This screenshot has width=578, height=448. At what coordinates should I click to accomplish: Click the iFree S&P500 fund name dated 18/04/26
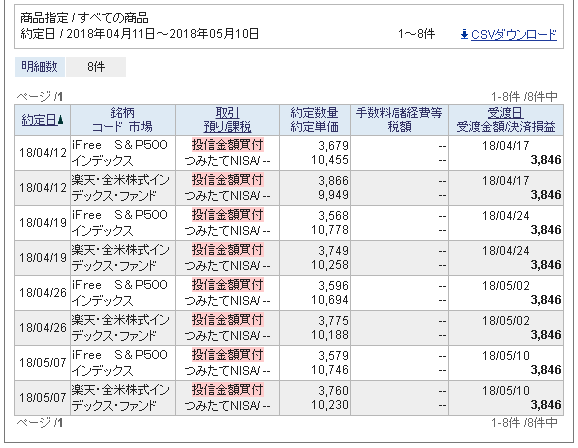[120, 293]
